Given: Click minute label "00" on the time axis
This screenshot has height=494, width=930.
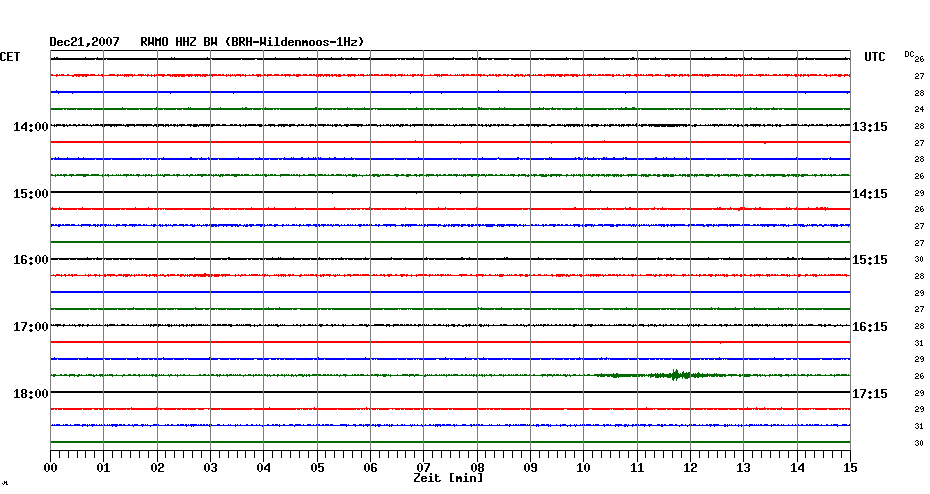Looking at the screenshot, I should click(x=50, y=468).
